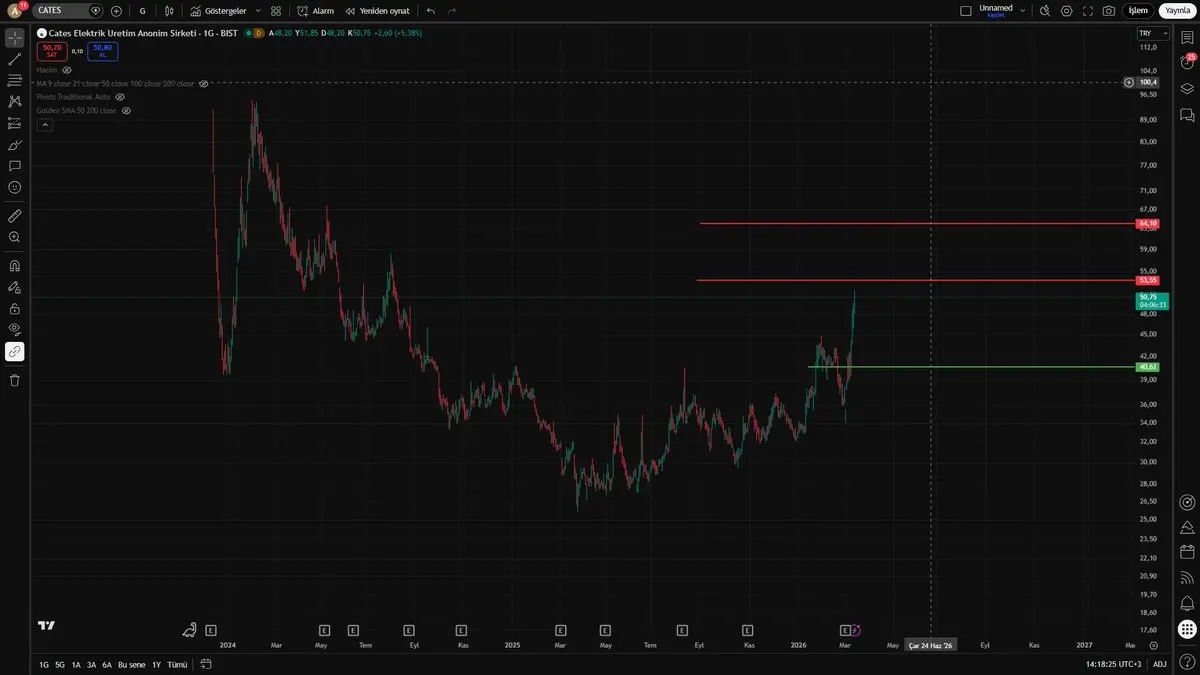
Task: Click the Unnamed layout name
Action: (x=996, y=8)
